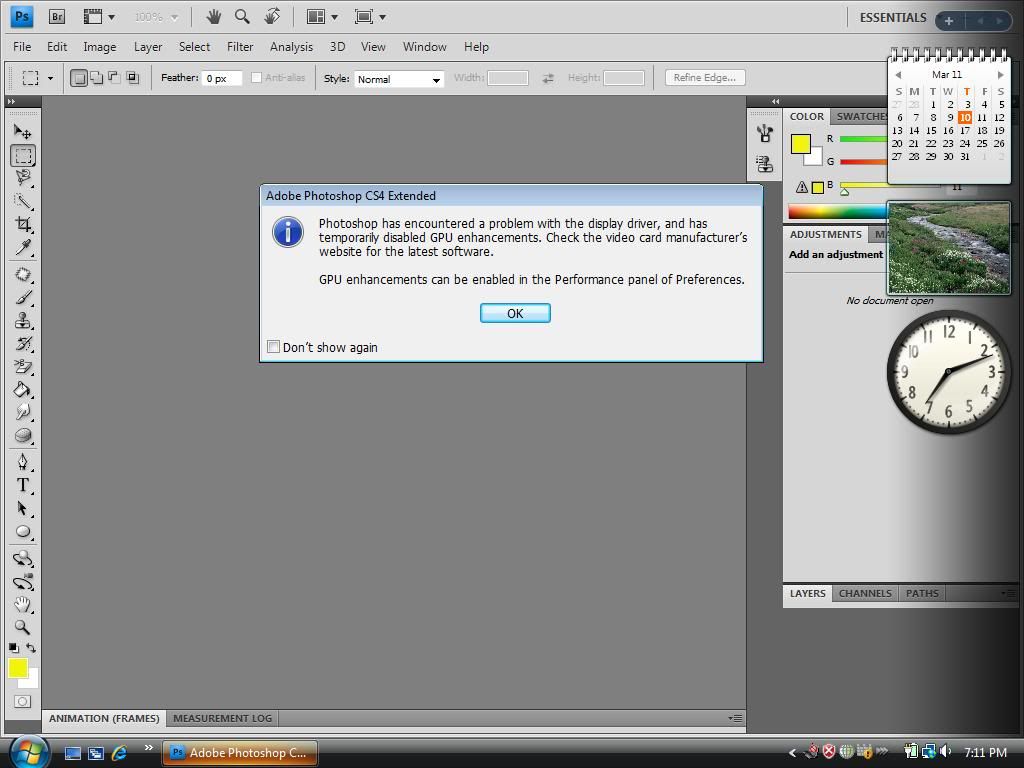Viewport: 1024px width, 768px height.
Task: Switch to the Channels tab
Action: (865, 593)
